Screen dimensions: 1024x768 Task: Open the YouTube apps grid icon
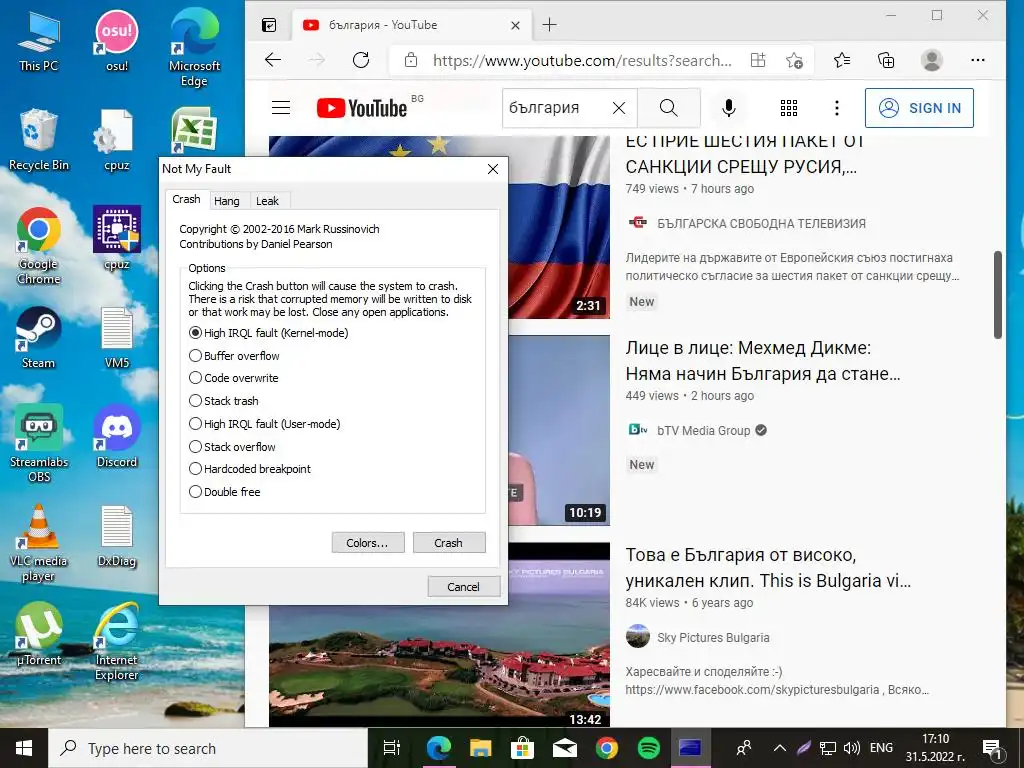[789, 108]
